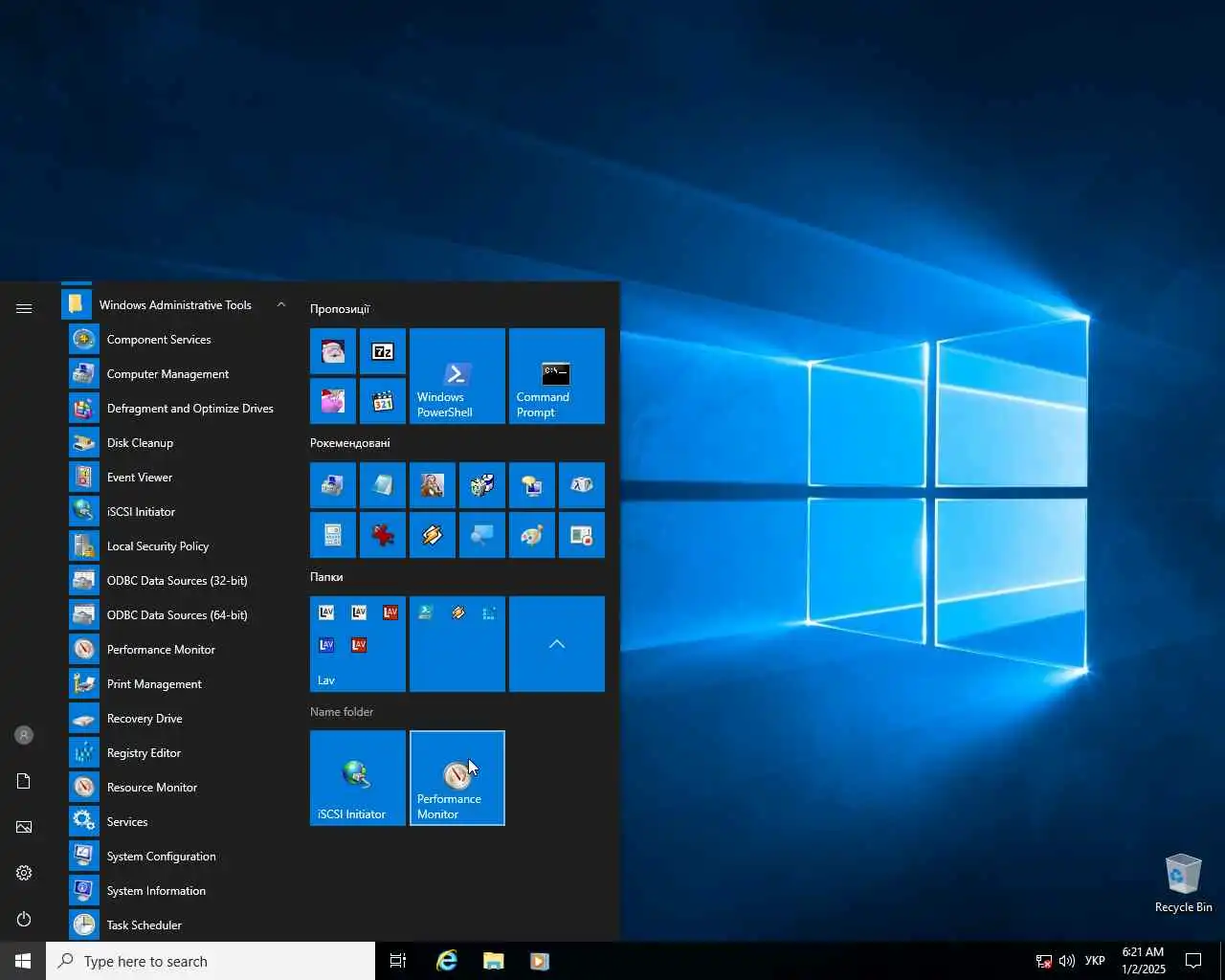Open the red puzzle-piece tile
1225x980 pixels.
pyautogui.click(x=383, y=535)
